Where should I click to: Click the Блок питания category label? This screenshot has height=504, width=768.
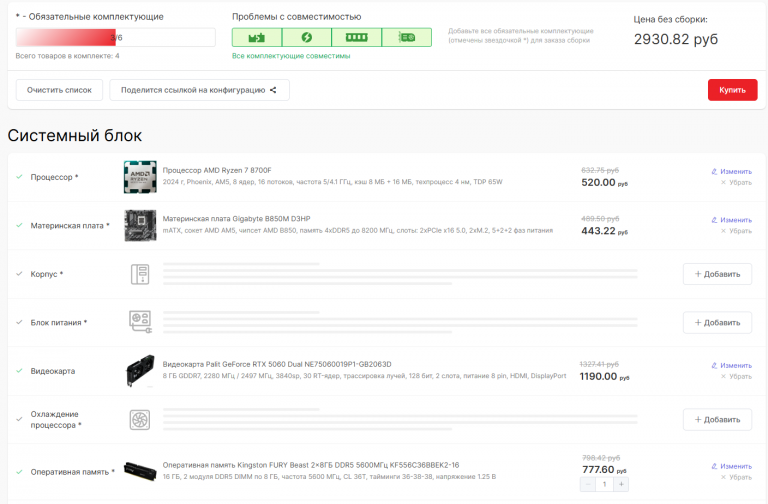click(x=59, y=322)
